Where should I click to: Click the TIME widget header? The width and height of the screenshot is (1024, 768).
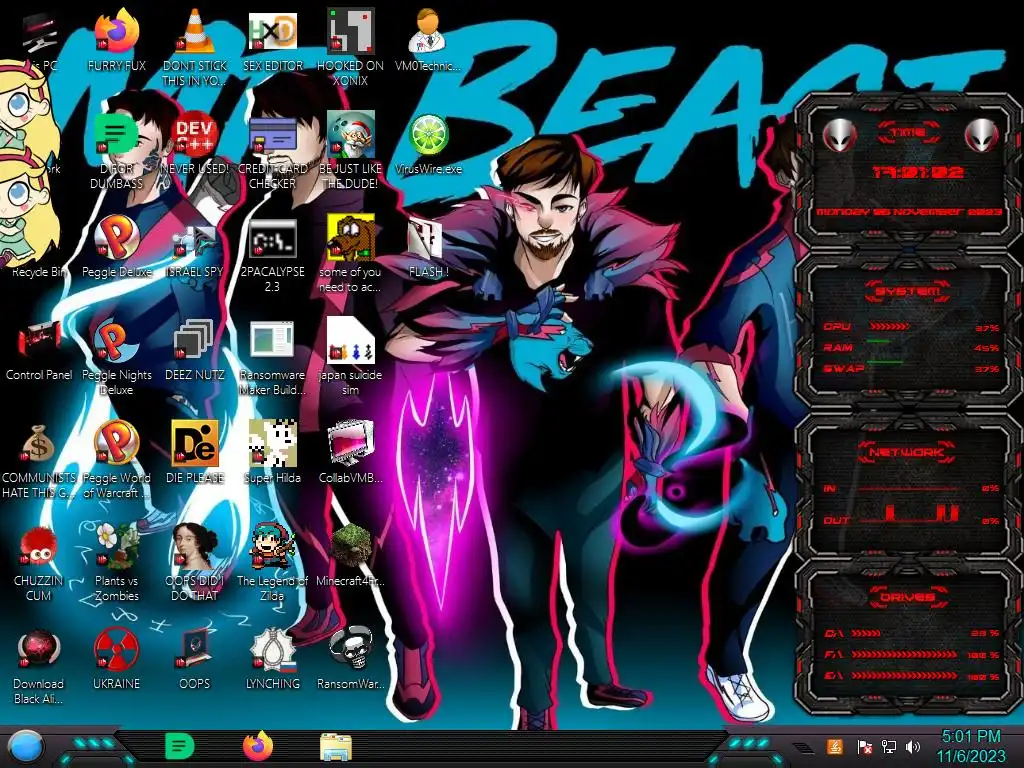point(908,133)
